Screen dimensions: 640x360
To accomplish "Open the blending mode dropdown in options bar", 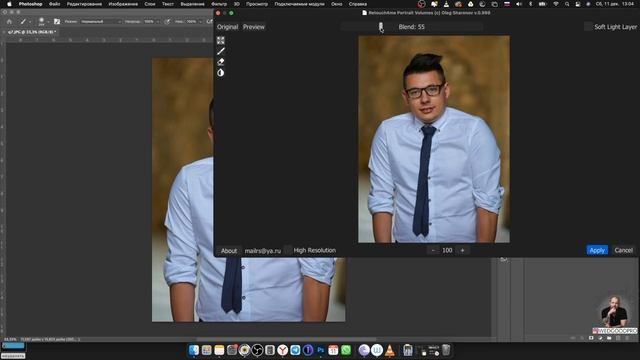I will (x=100, y=22).
